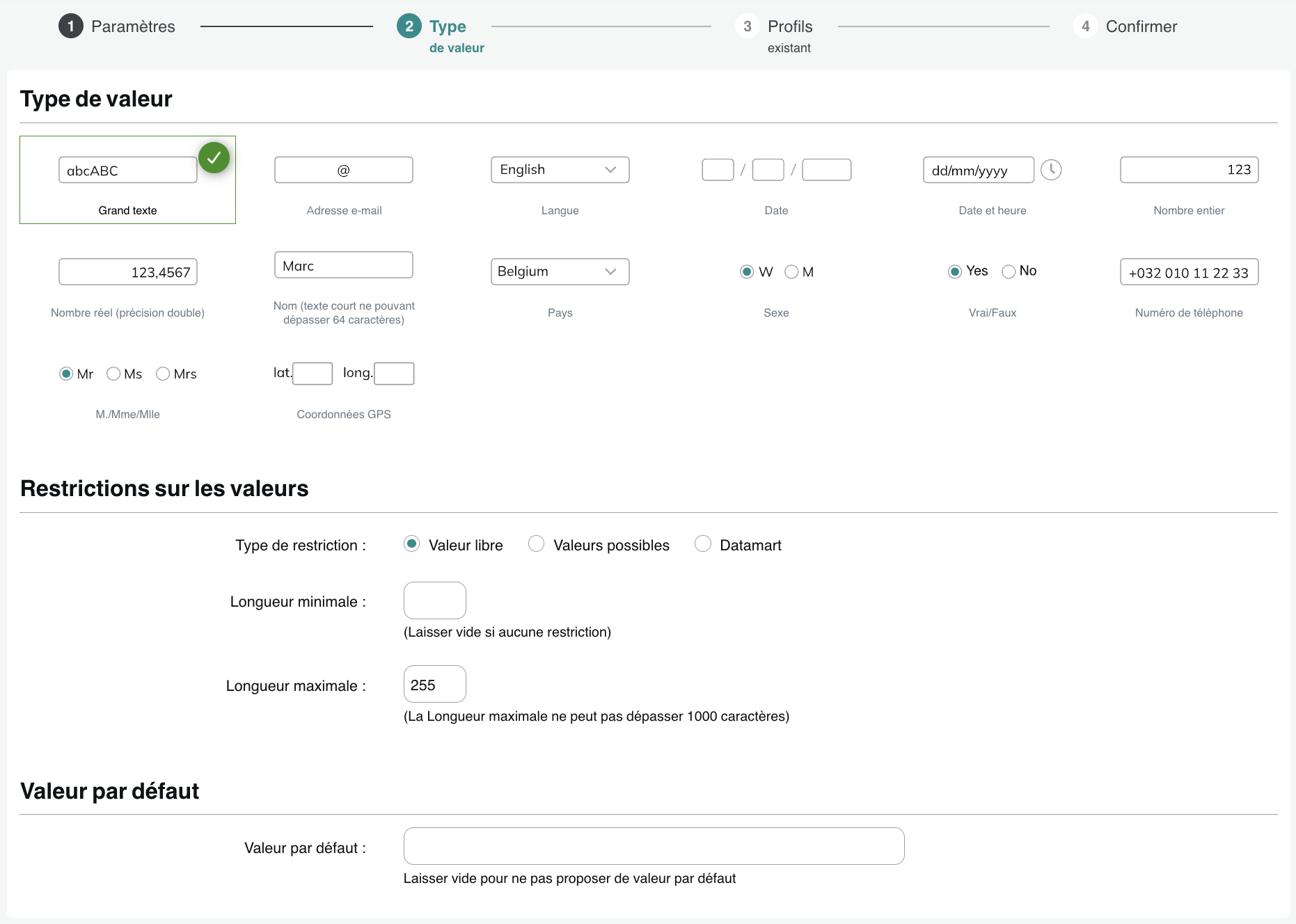Focus the Valeur par défaut text field
This screenshot has height=924, width=1296.
tap(654, 846)
